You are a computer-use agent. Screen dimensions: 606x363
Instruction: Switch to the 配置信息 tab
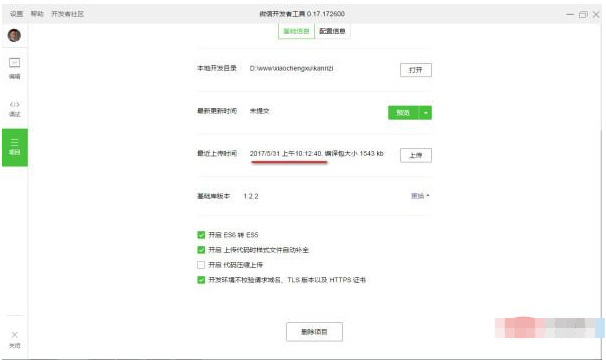coord(332,31)
